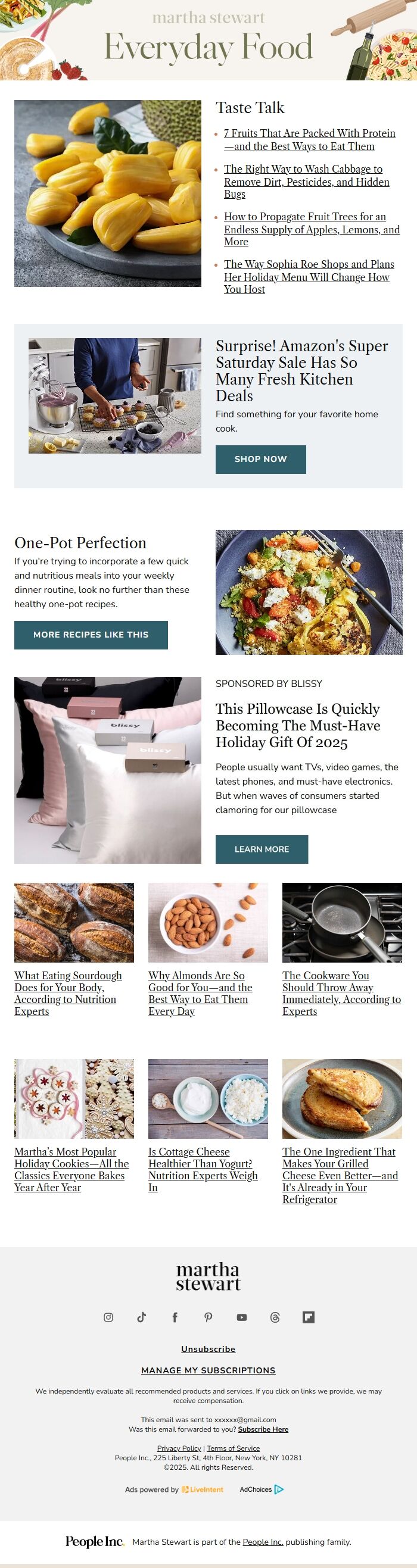Click the sourdough bread thumbnail

tap(74, 922)
